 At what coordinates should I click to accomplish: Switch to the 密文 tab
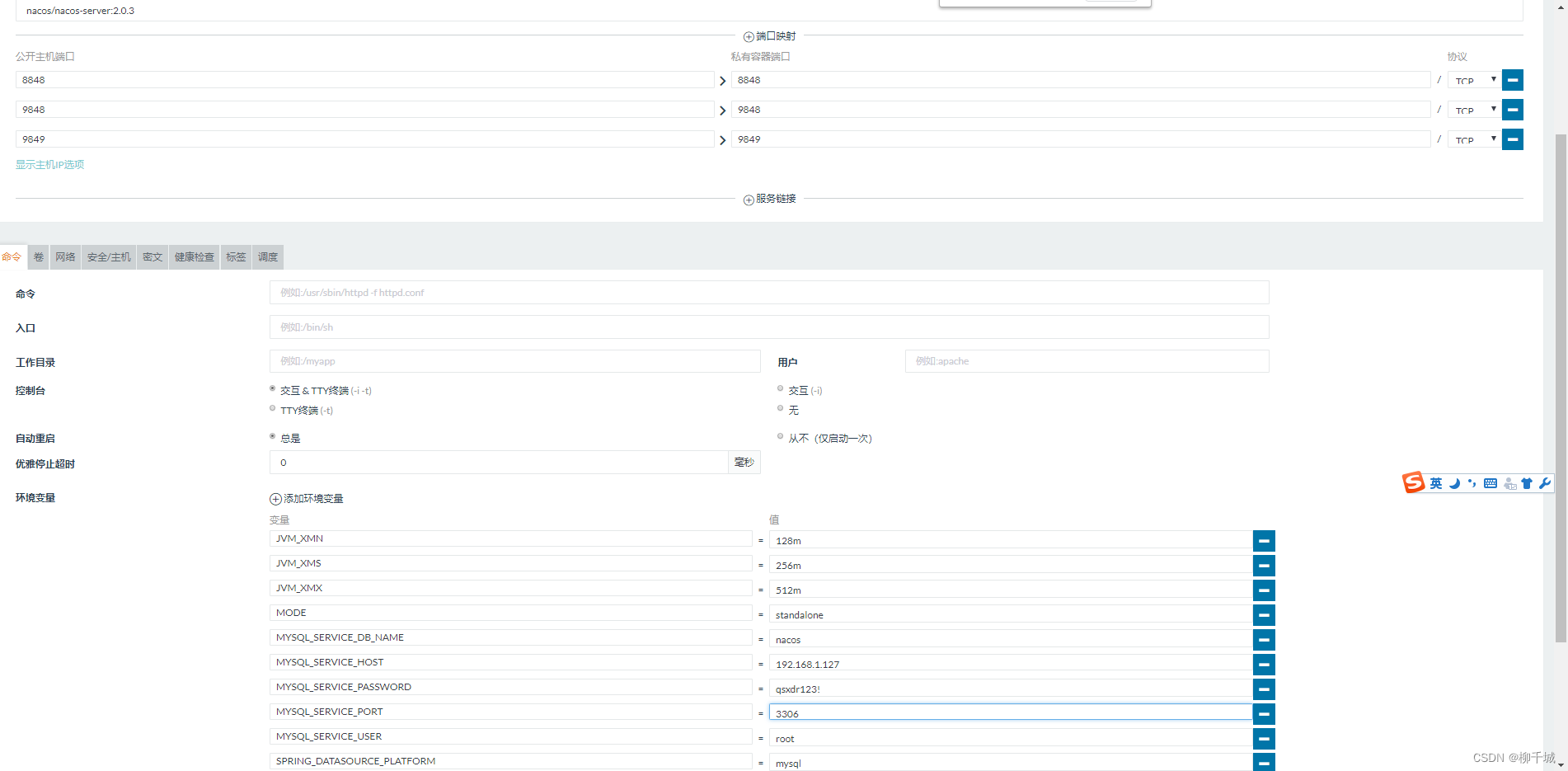pyautogui.click(x=153, y=257)
